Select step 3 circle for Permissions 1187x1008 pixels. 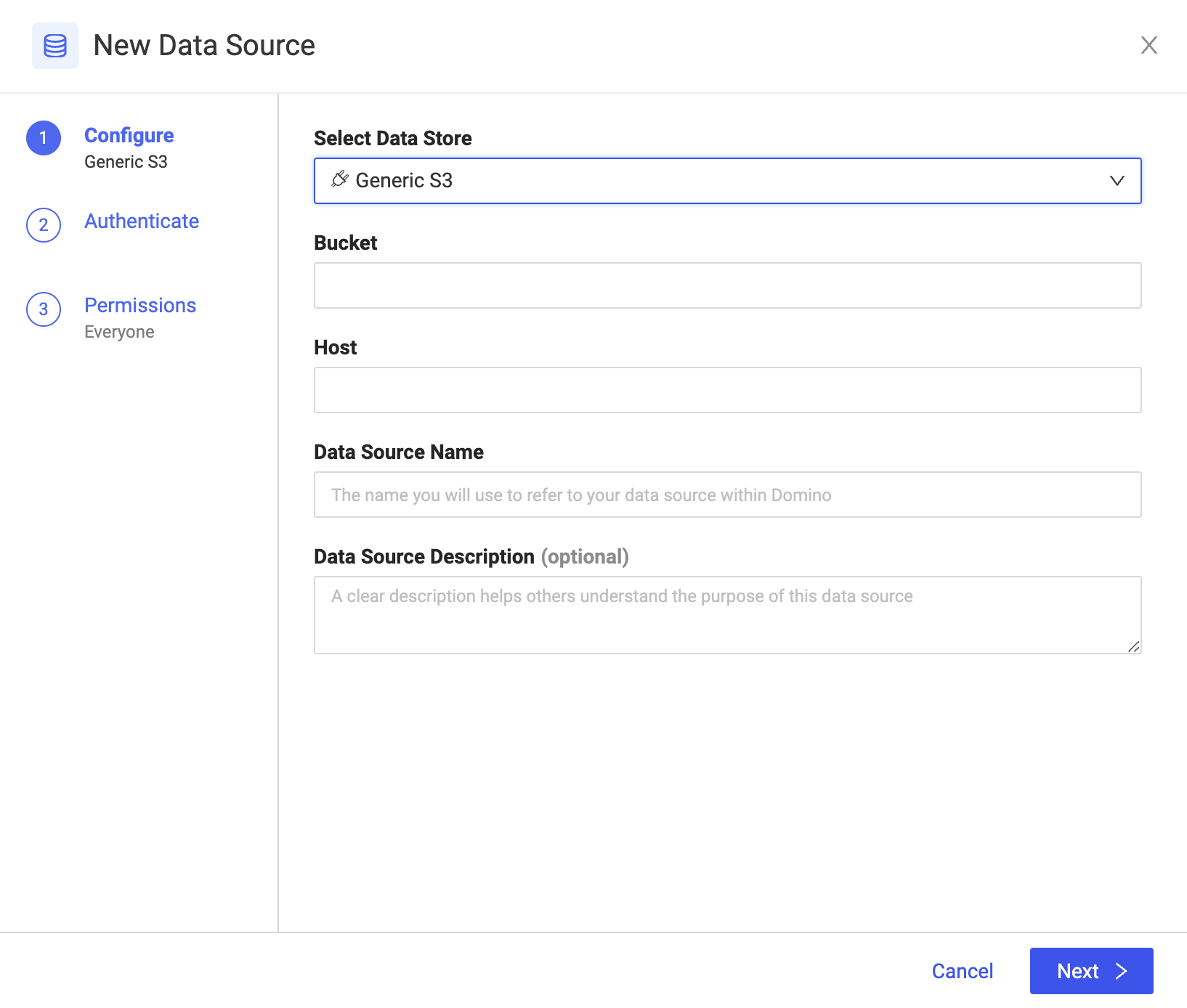click(x=44, y=309)
